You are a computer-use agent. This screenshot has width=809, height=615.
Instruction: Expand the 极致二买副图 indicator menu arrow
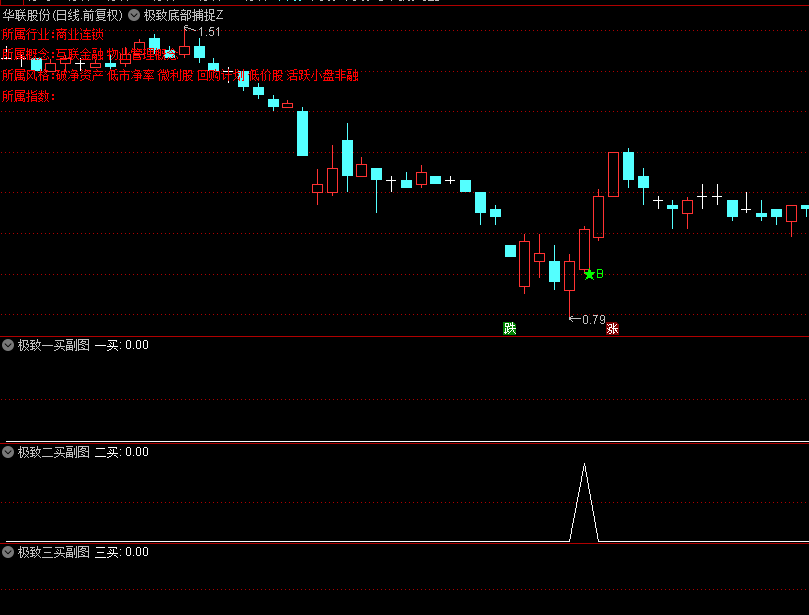coord(8,452)
